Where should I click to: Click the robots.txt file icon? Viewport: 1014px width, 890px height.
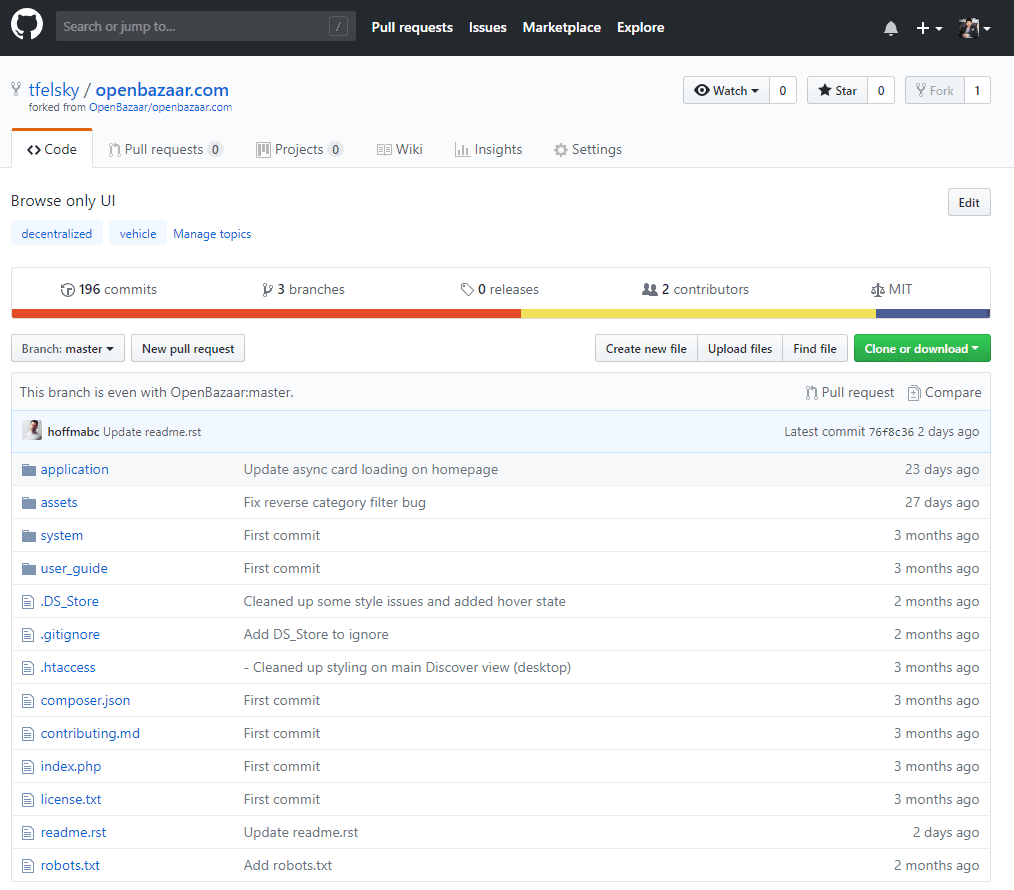tap(28, 865)
